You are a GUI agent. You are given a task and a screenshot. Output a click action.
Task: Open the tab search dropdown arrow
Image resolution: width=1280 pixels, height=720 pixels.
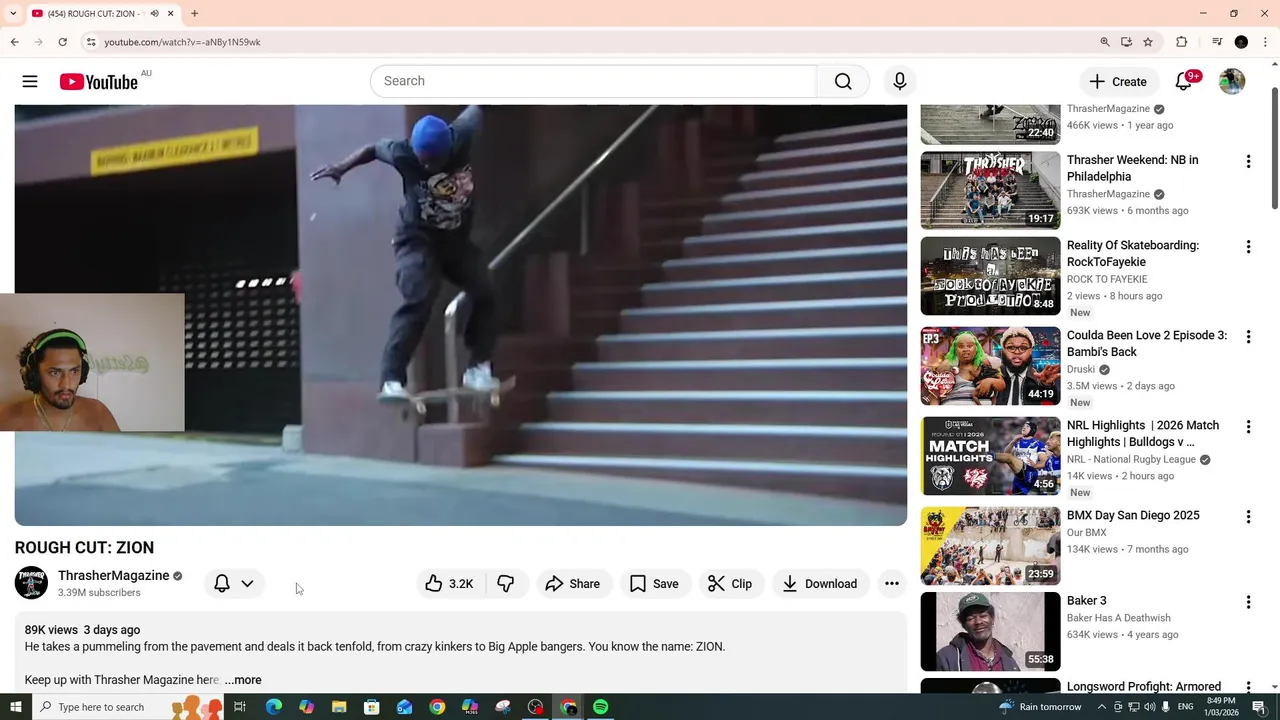coord(13,14)
